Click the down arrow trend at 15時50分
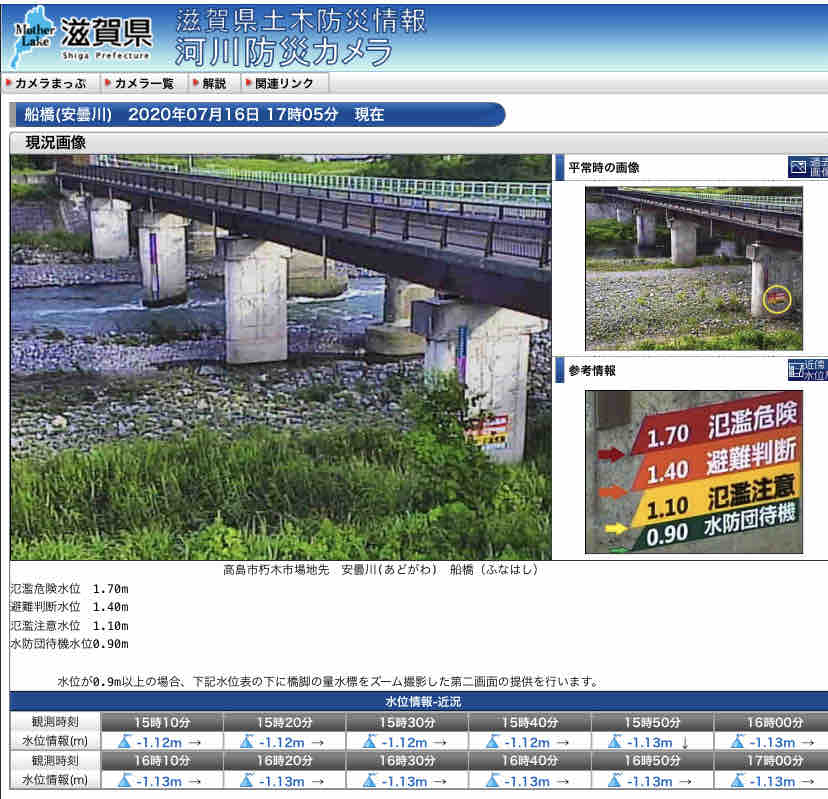This screenshot has height=799, width=828. click(685, 742)
